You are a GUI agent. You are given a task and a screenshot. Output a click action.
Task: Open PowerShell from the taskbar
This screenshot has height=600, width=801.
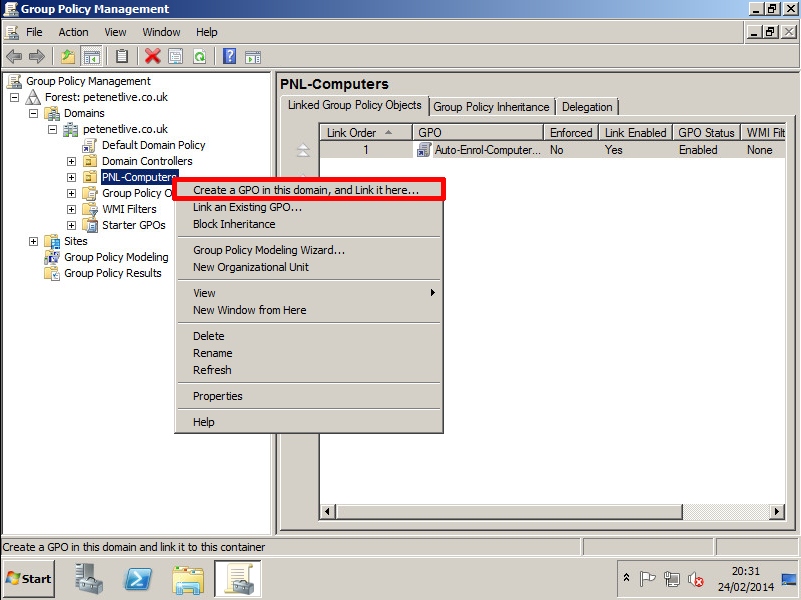coord(138,579)
